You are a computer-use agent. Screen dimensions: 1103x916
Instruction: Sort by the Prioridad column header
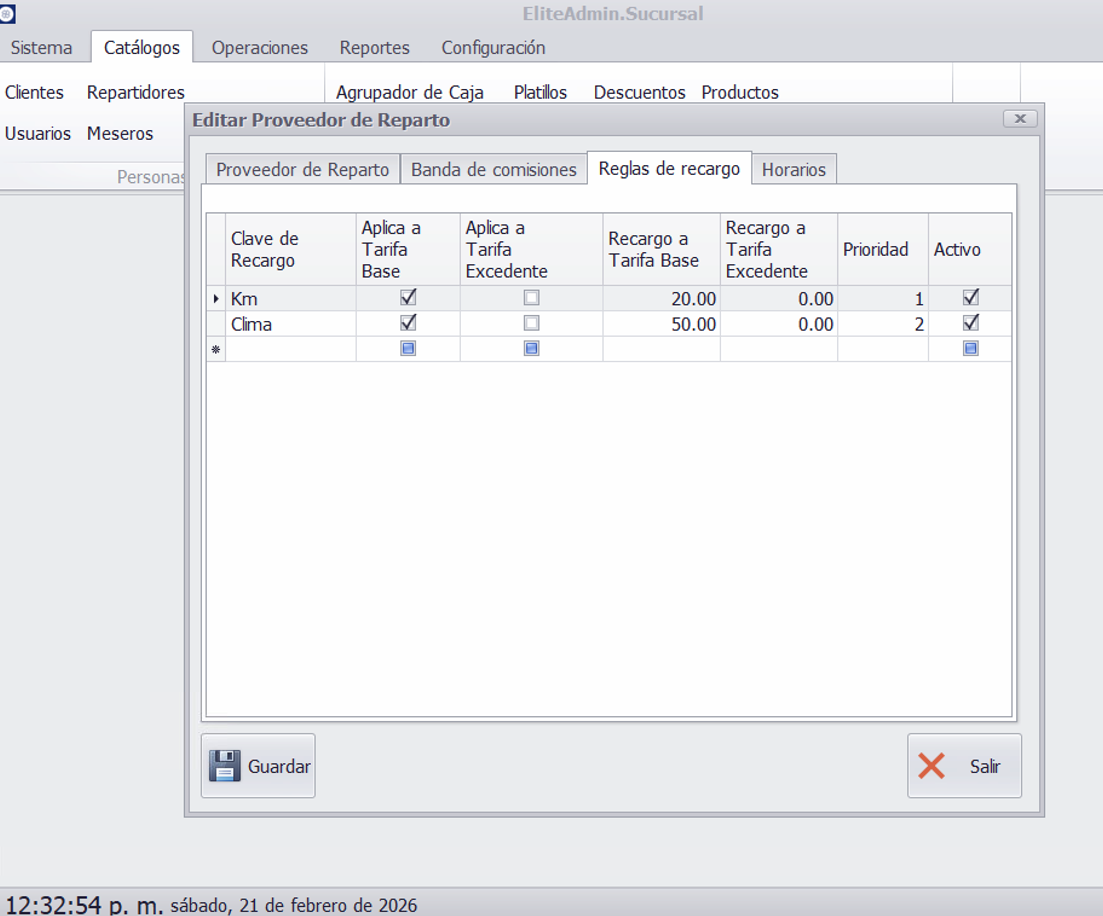pos(875,249)
